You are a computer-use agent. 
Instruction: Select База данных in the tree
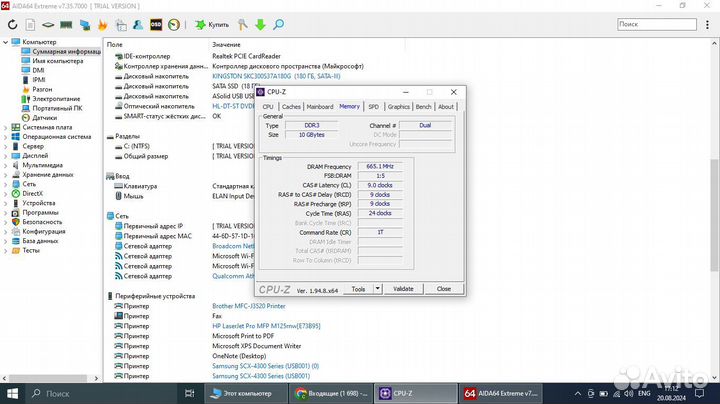tap(40, 241)
